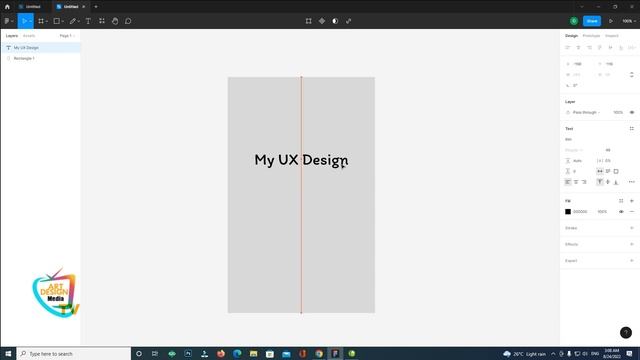Open a new tab with plus
Viewport: 640px width, 360px height.
96,7
